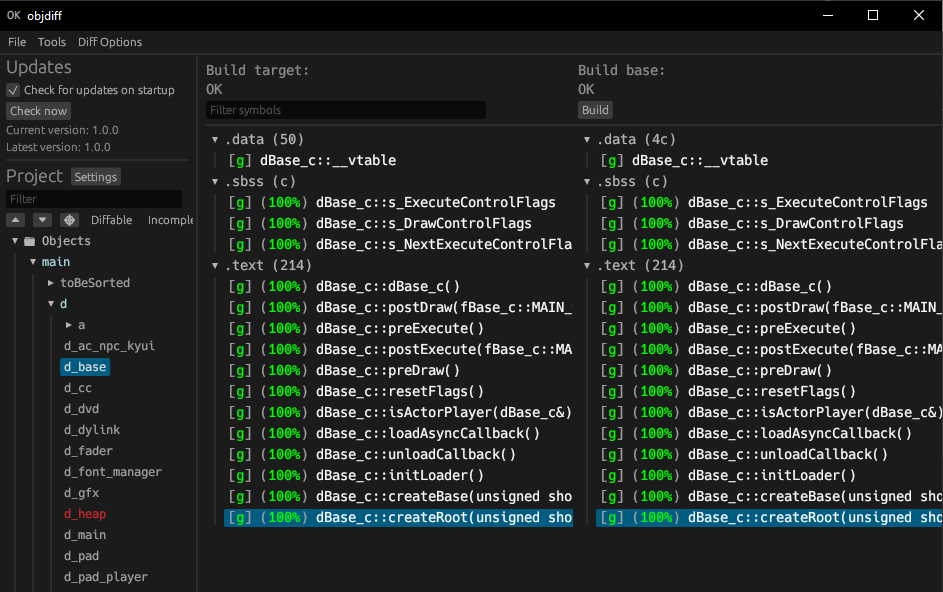Expand the toBeSorted folder

[x=51, y=283]
